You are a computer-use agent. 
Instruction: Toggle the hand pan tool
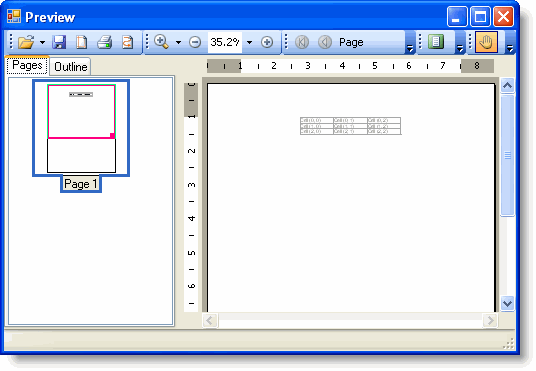[486, 42]
